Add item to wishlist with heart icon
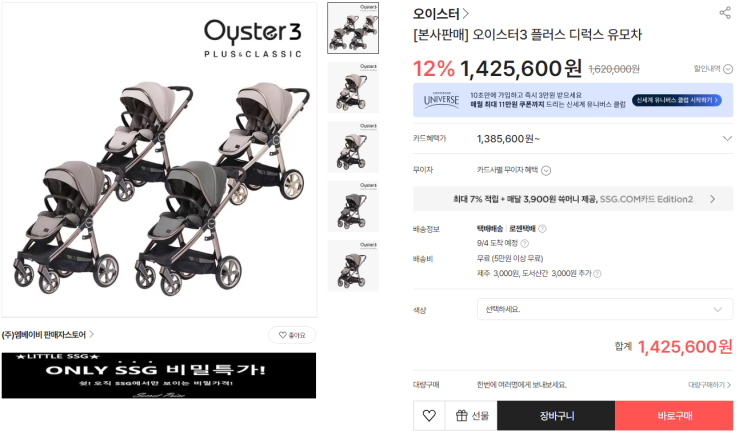Screen dimensions: 743x439 (429, 416)
